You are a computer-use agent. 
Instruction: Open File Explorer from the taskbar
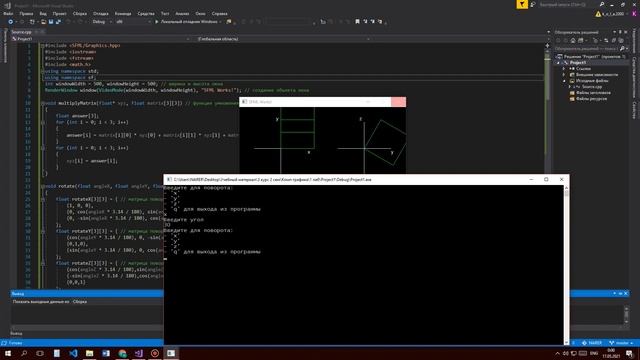[89, 353]
